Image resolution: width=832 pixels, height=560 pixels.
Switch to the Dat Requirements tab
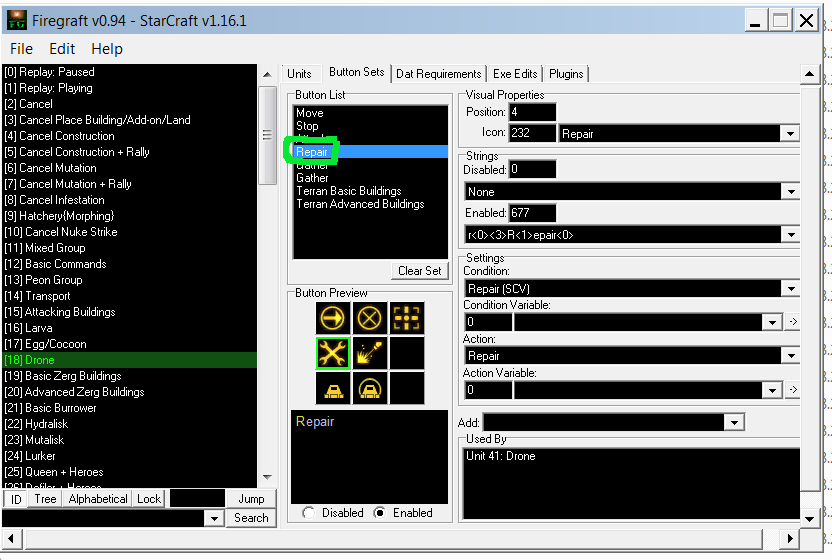[438, 74]
